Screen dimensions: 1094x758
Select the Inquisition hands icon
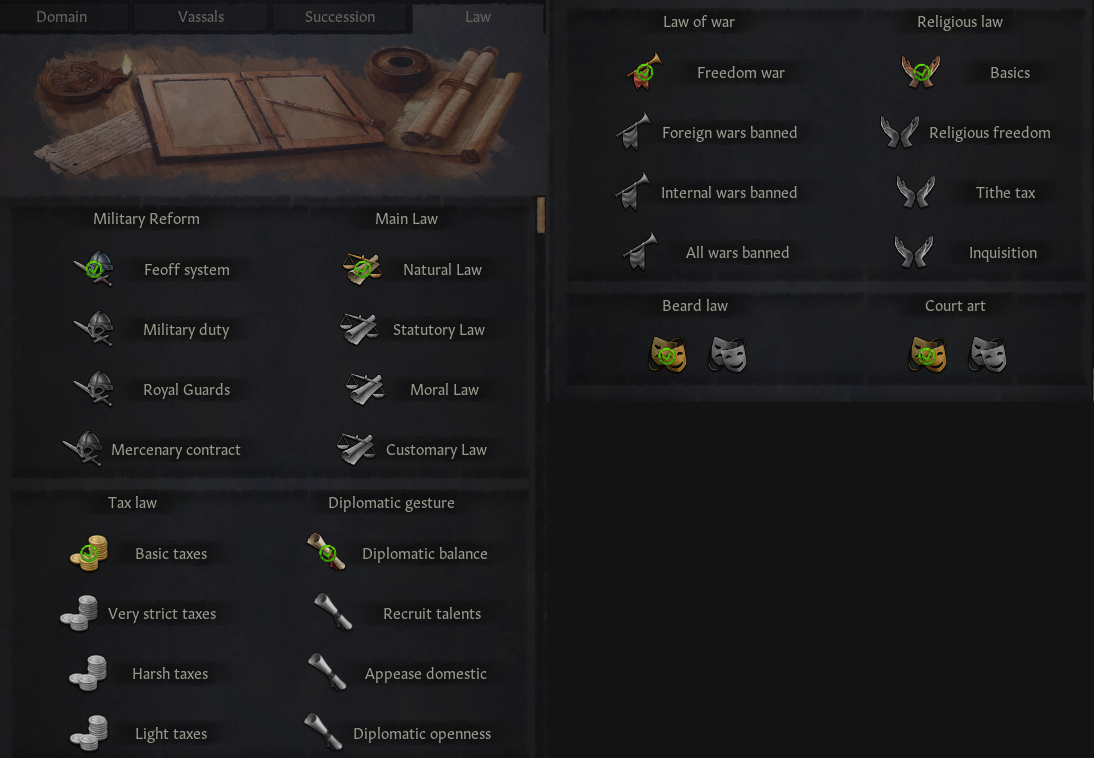(914, 252)
